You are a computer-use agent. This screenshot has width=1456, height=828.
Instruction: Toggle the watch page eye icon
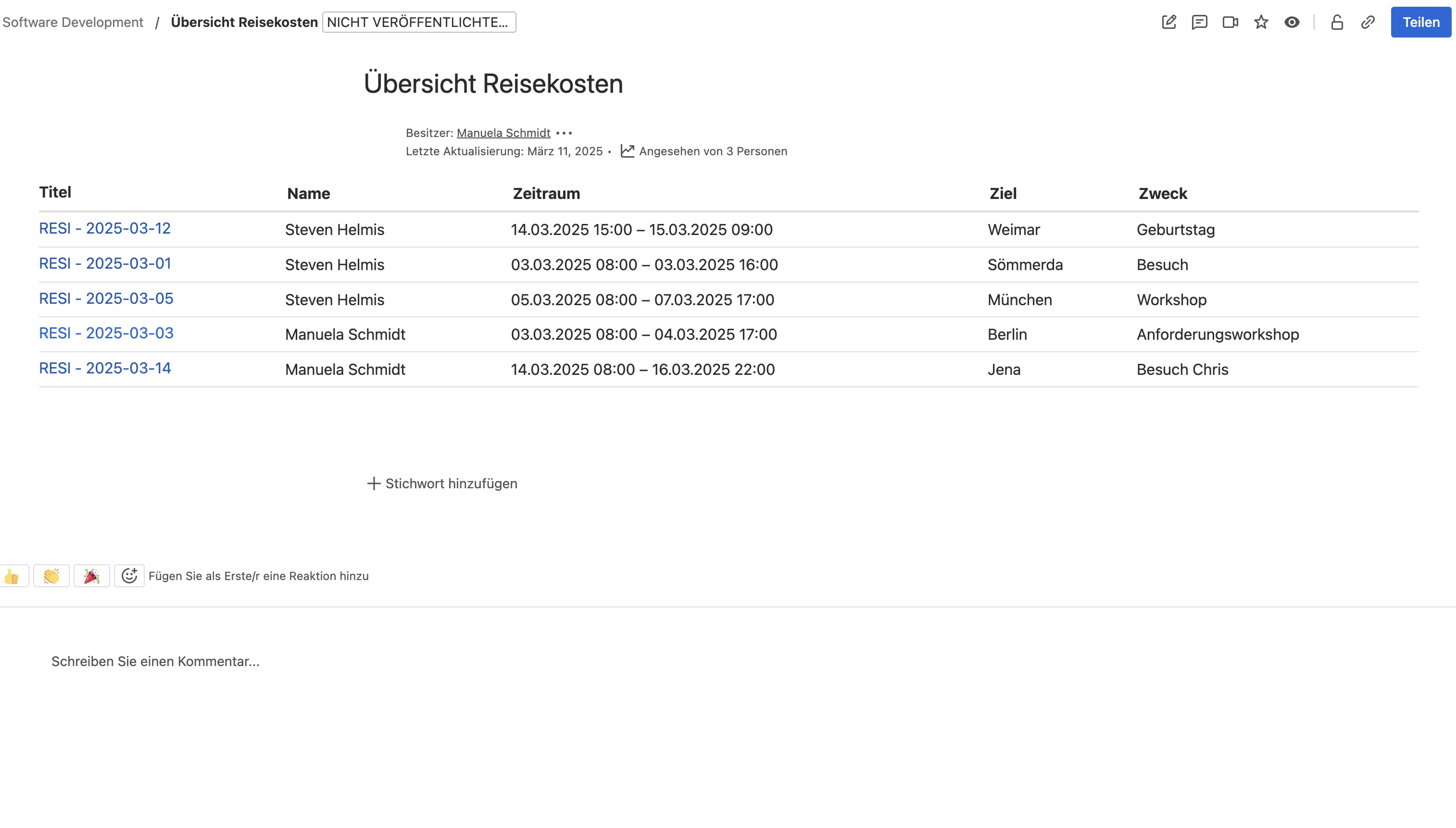pos(1292,22)
